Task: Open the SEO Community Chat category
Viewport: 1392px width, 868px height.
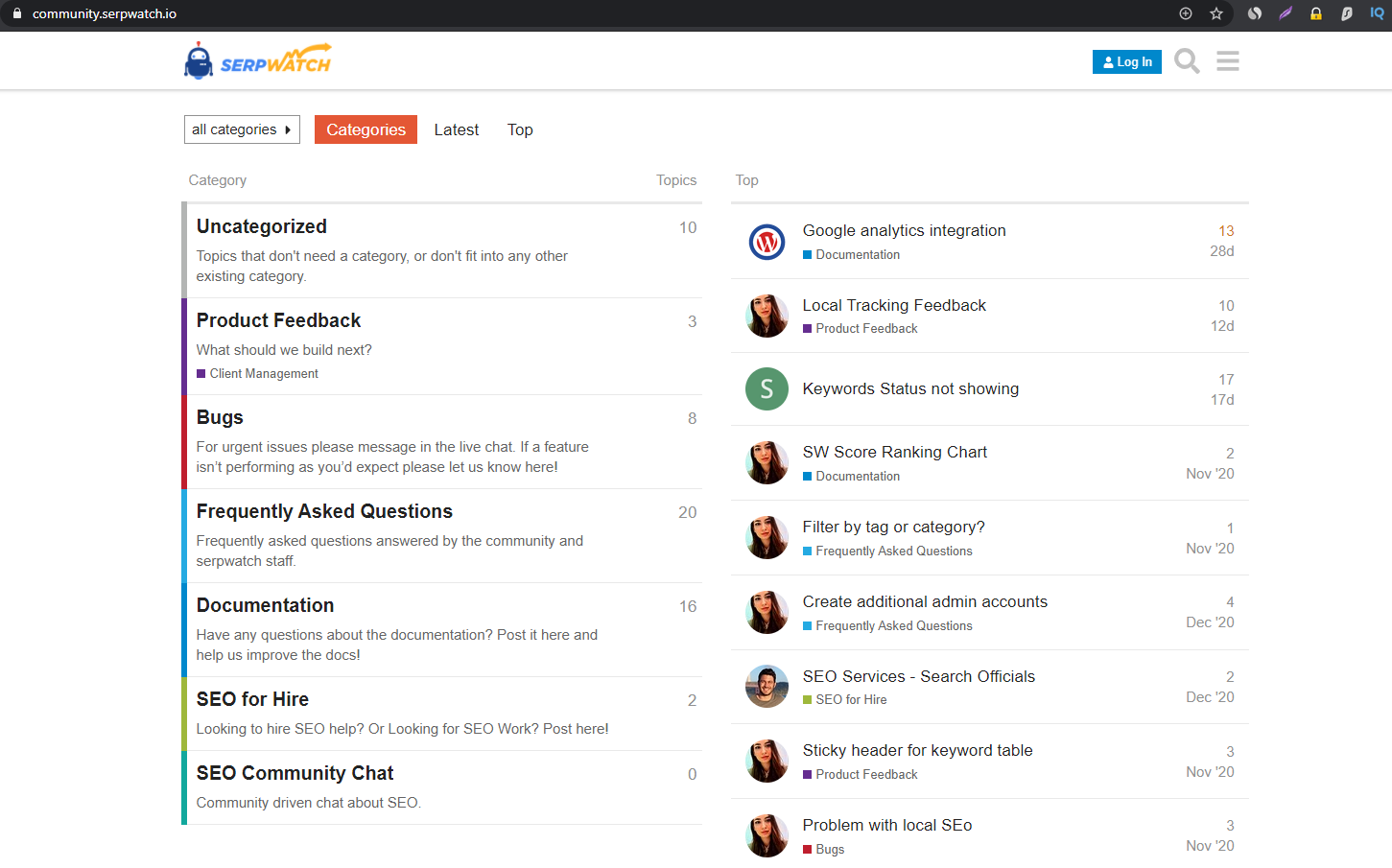Action: pyautogui.click(x=295, y=773)
